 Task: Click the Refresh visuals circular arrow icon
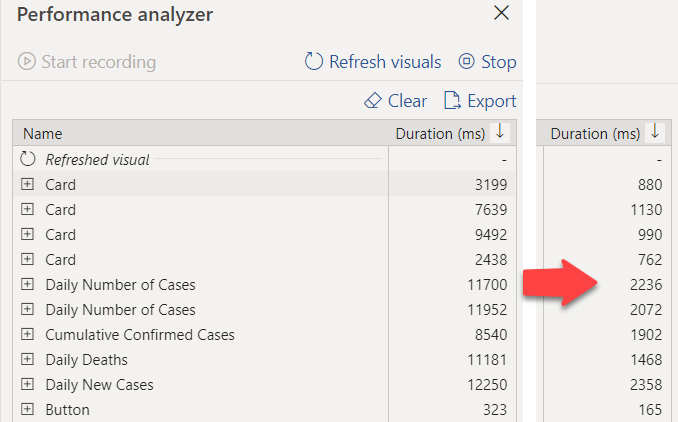(313, 61)
